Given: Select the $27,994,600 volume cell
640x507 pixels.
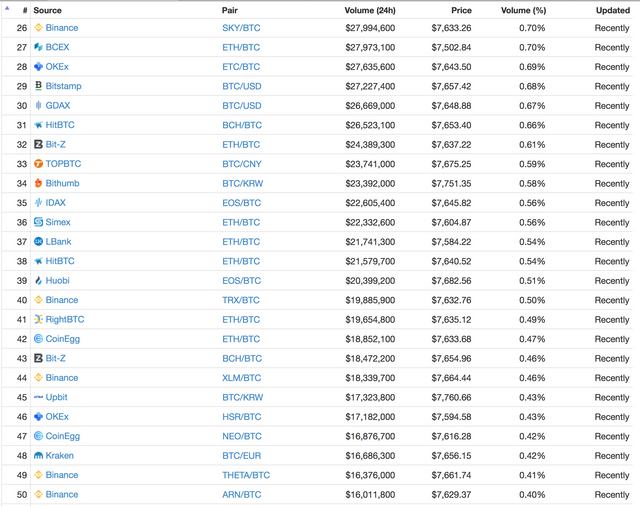Looking at the screenshot, I should coord(370,28).
